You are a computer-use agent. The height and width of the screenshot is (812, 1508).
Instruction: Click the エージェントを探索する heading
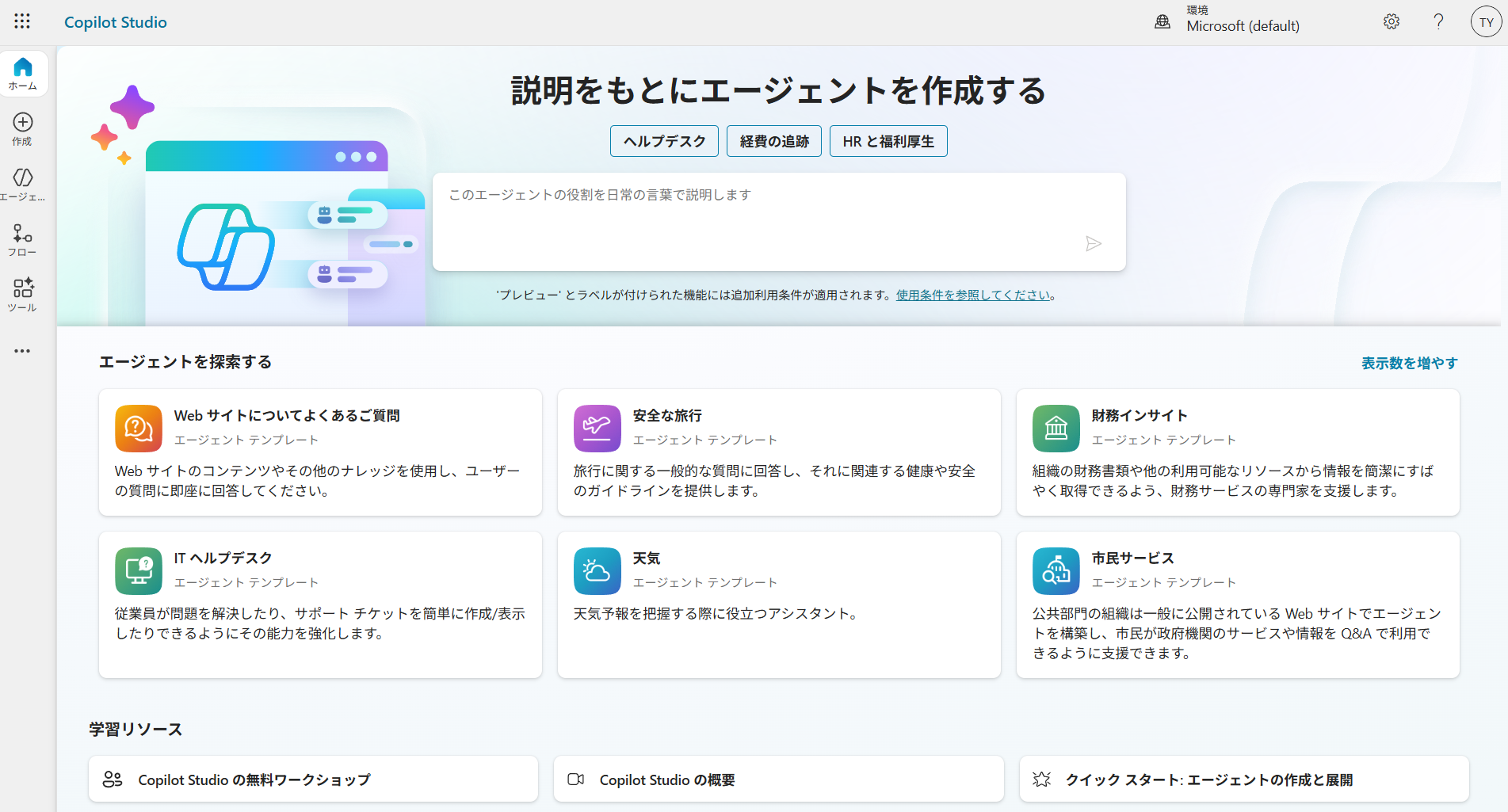pos(185,362)
